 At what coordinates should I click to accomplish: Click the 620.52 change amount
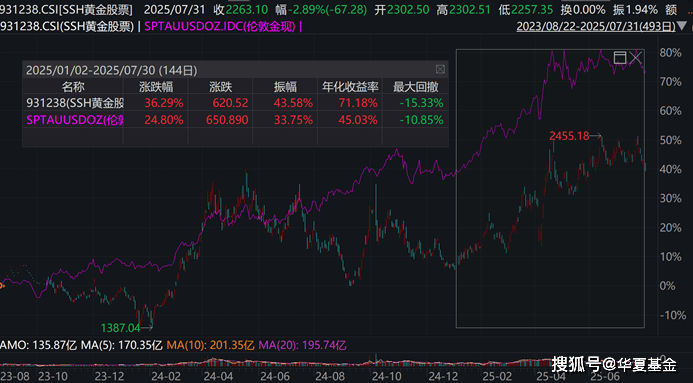[230, 103]
